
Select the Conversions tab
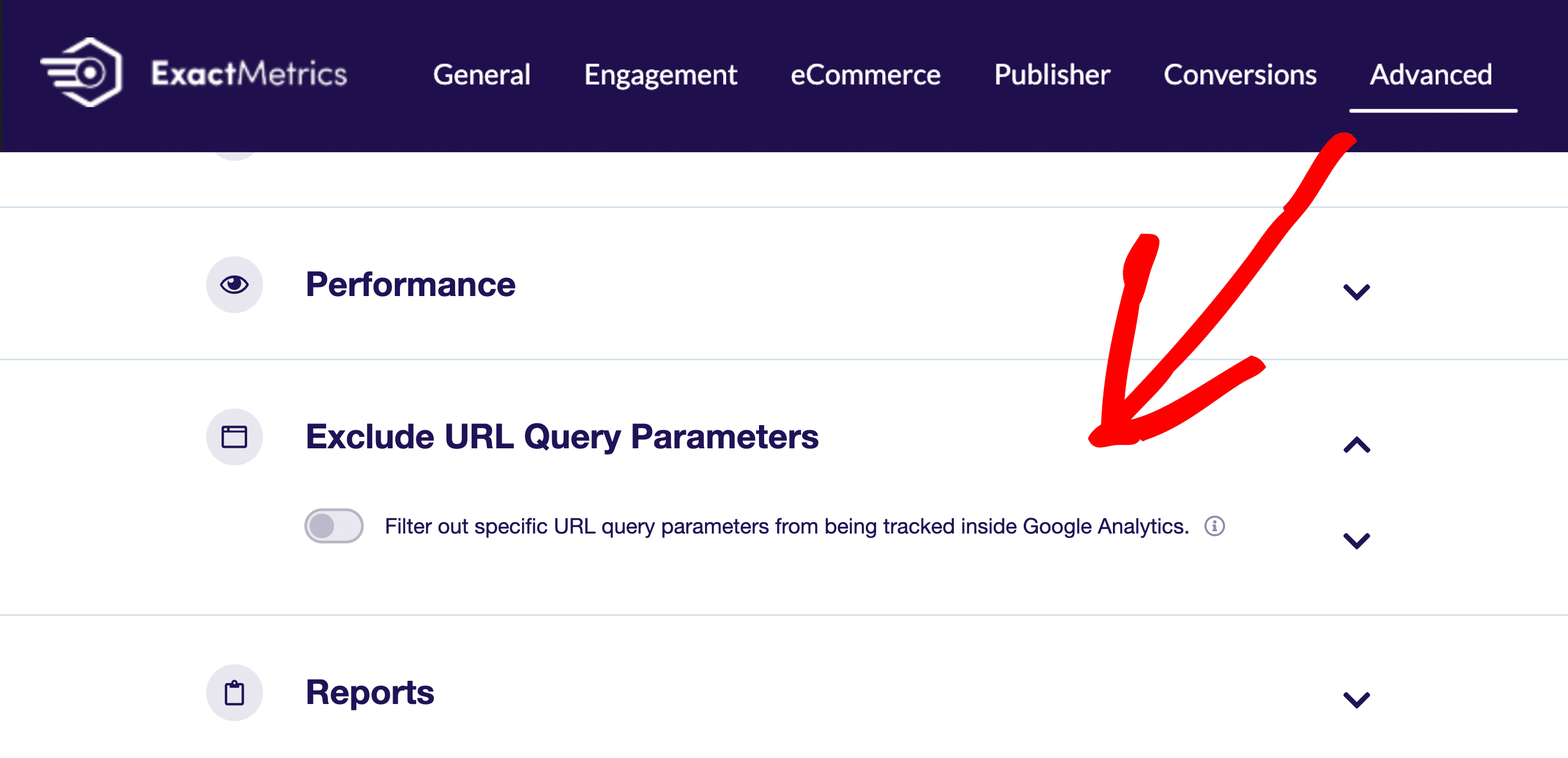1240,74
